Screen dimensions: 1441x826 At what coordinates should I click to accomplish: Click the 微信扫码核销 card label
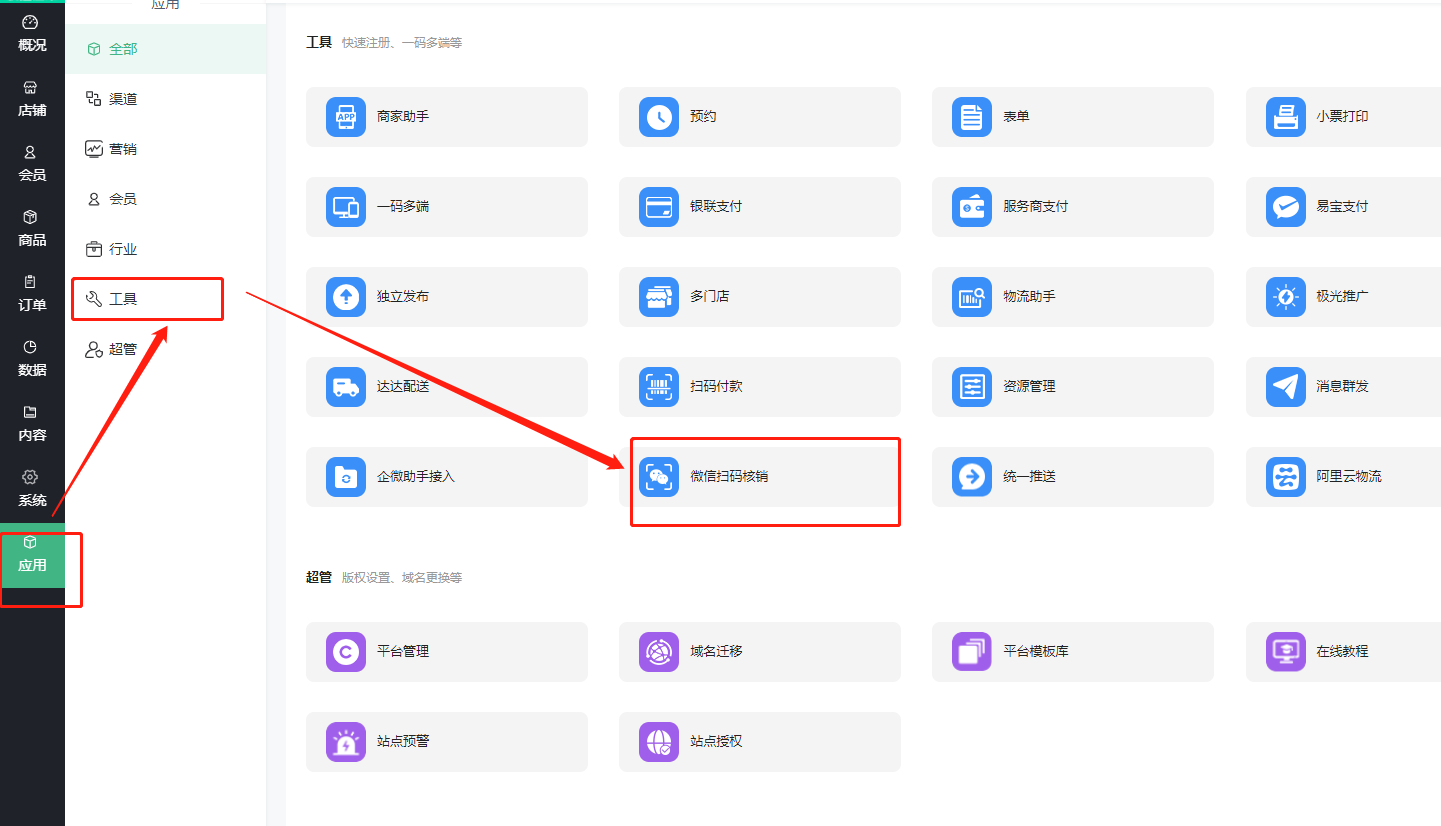pos(729,477)
